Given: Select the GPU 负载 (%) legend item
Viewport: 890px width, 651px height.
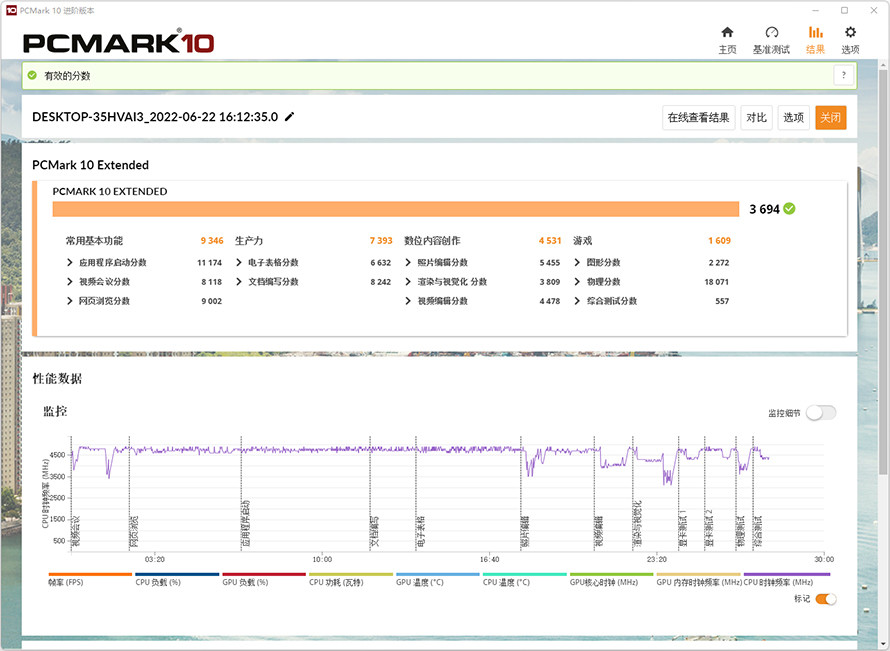Looking at the screenshot, I should tap(264, 579).
